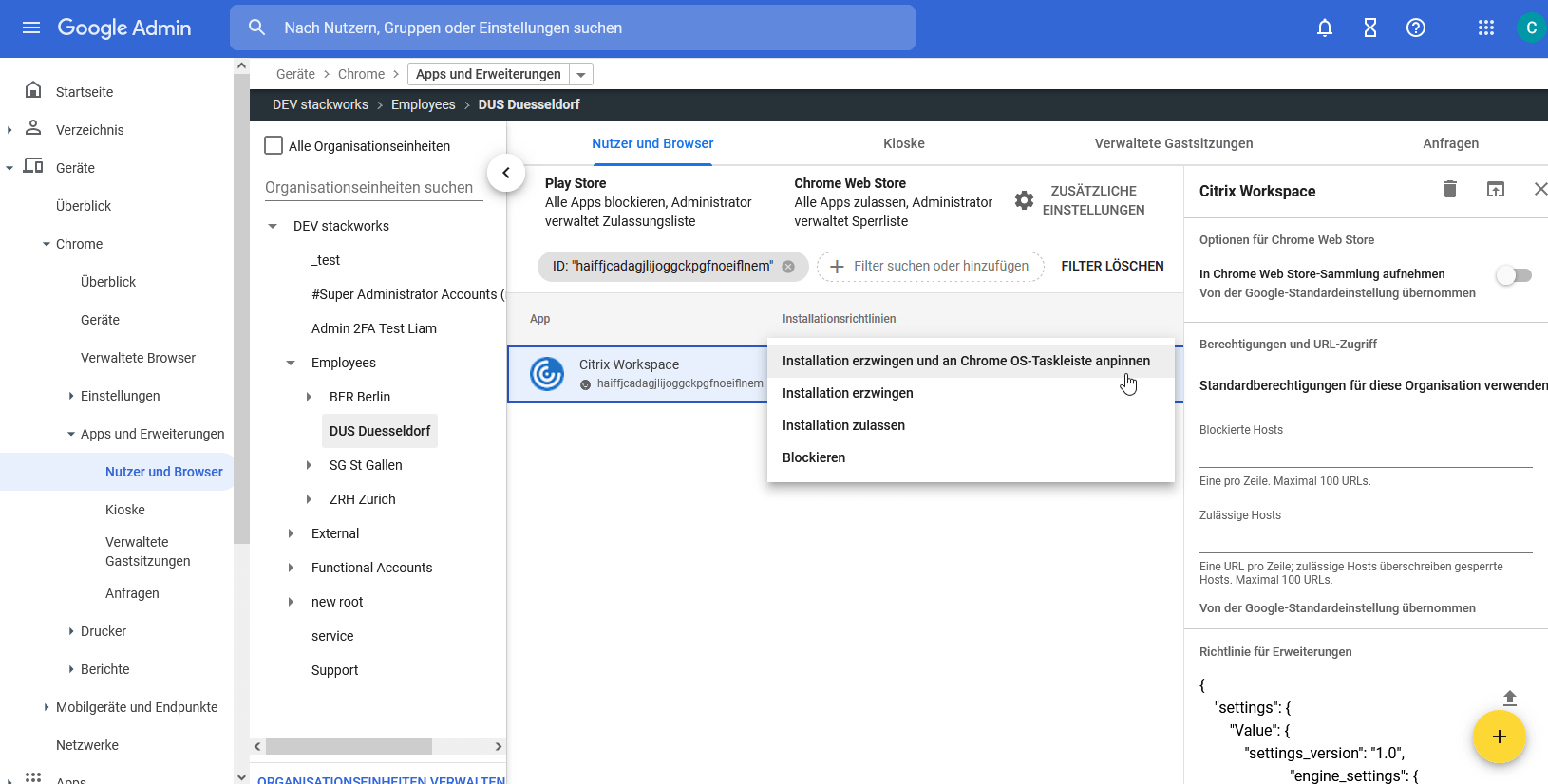Image resolution: width=1548 pixels, height=784 pixels.
Task: Switch to Kioske tab
Action: (904, 143)
